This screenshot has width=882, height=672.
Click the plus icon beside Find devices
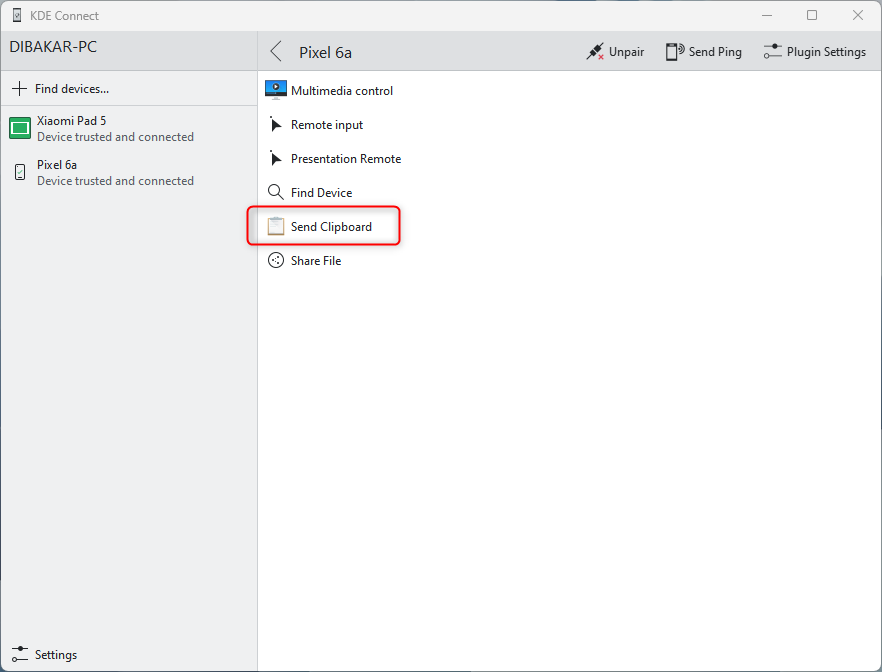[19, 88]
